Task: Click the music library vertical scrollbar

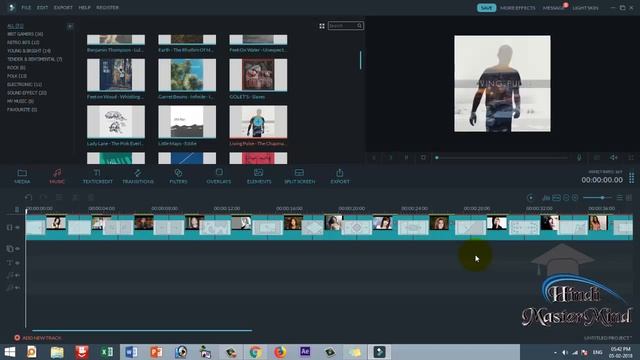Action: 360,60
